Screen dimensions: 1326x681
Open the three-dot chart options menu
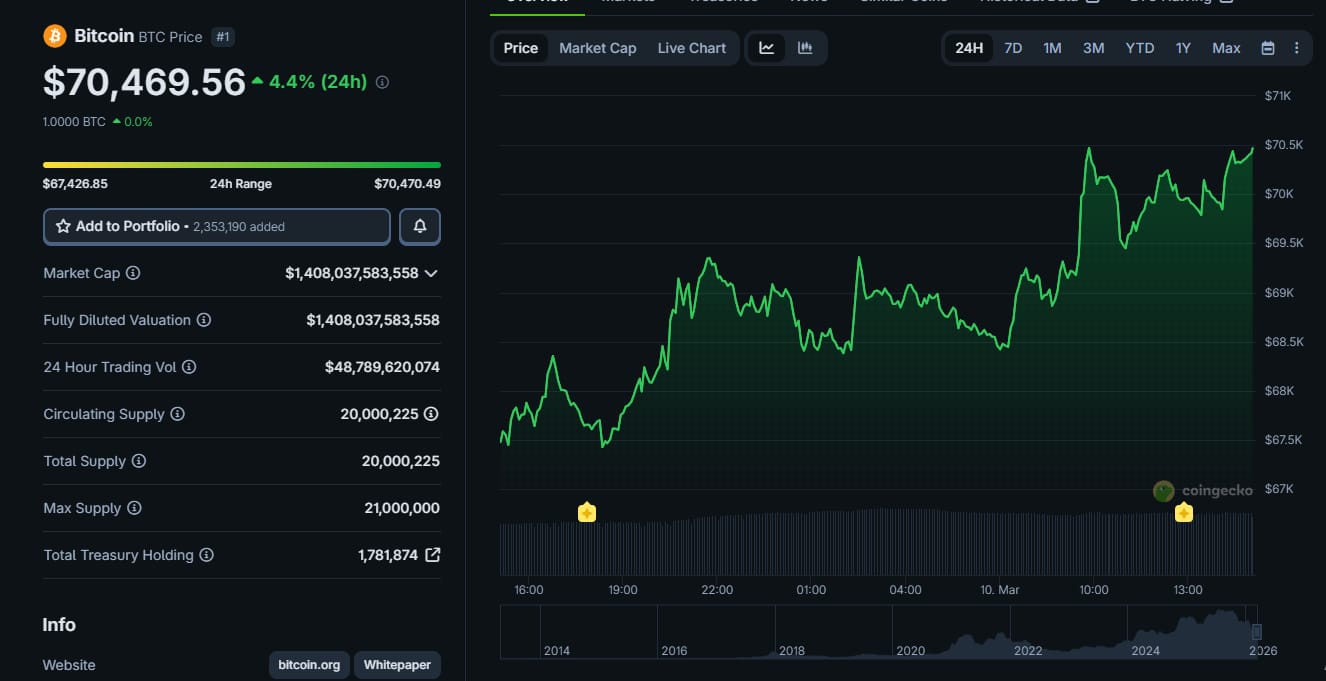tap(1297, 48)
